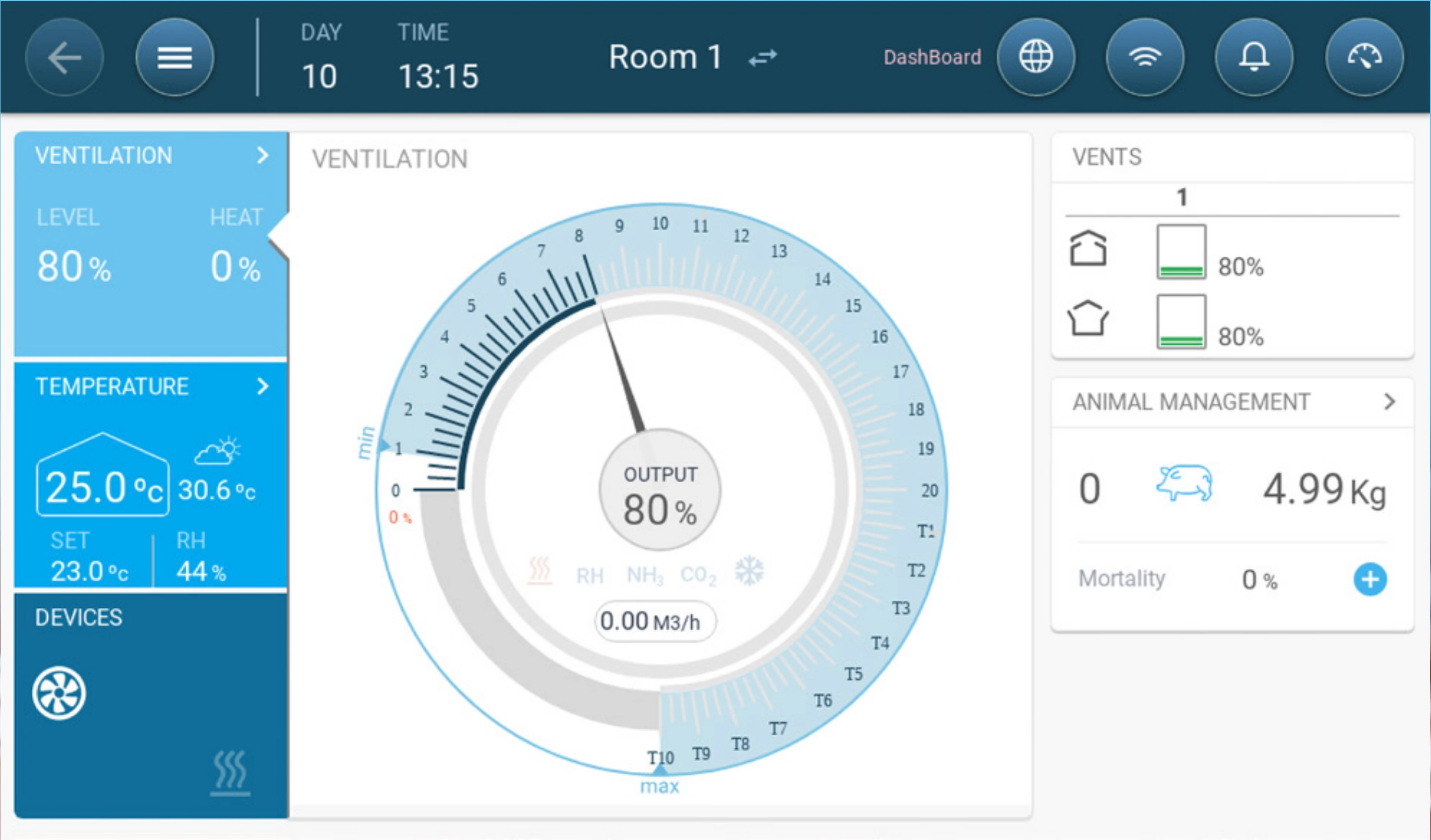The width and height of the screenshot is (1431, 840).
Task: Expand the Temperature panel chevron
Action: click(262, 386)
